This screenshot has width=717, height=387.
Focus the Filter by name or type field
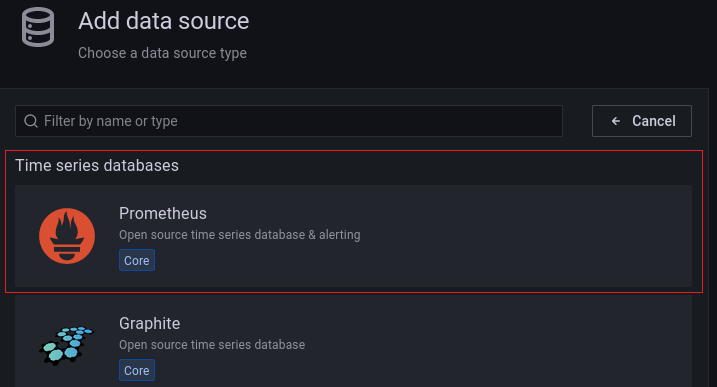289,121
